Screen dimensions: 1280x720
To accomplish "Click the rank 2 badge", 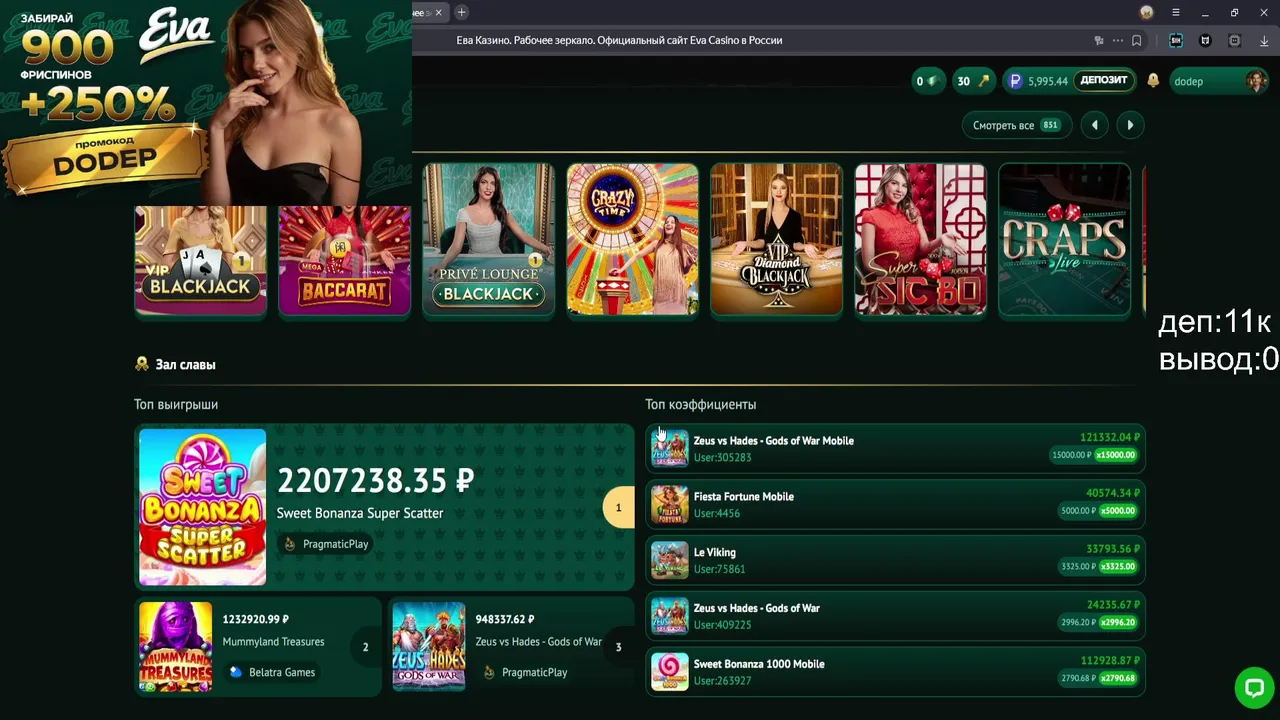I will (365, 647).
